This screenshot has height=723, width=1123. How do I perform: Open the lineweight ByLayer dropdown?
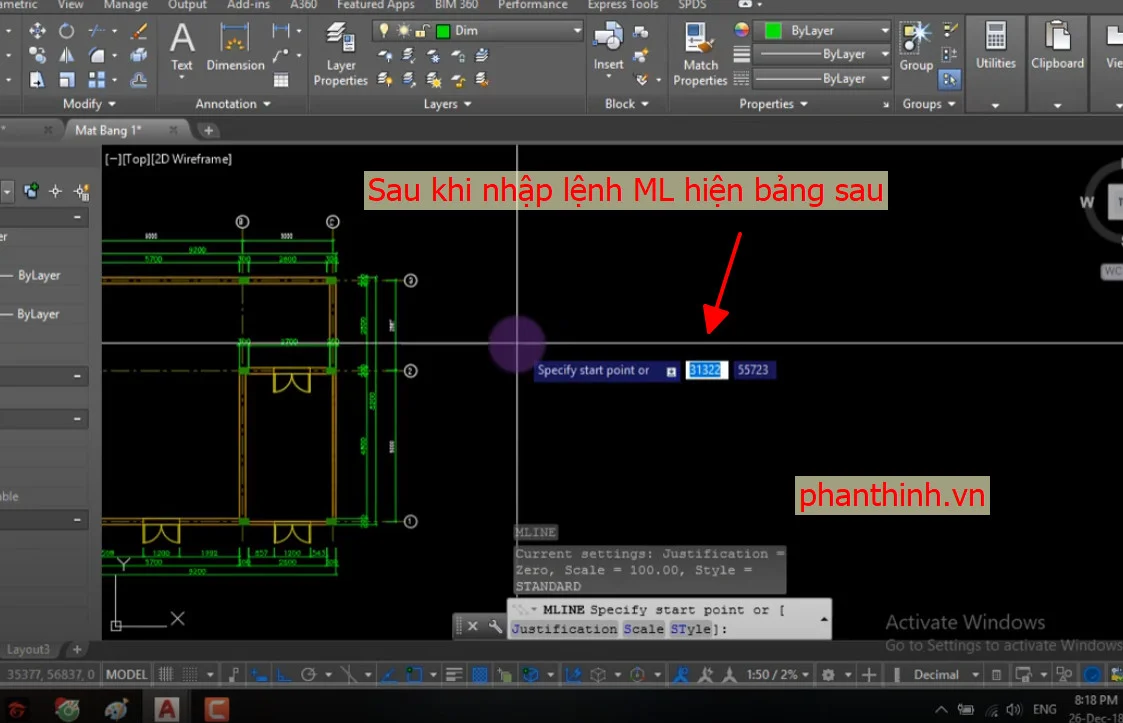click(x=823, y=54)
